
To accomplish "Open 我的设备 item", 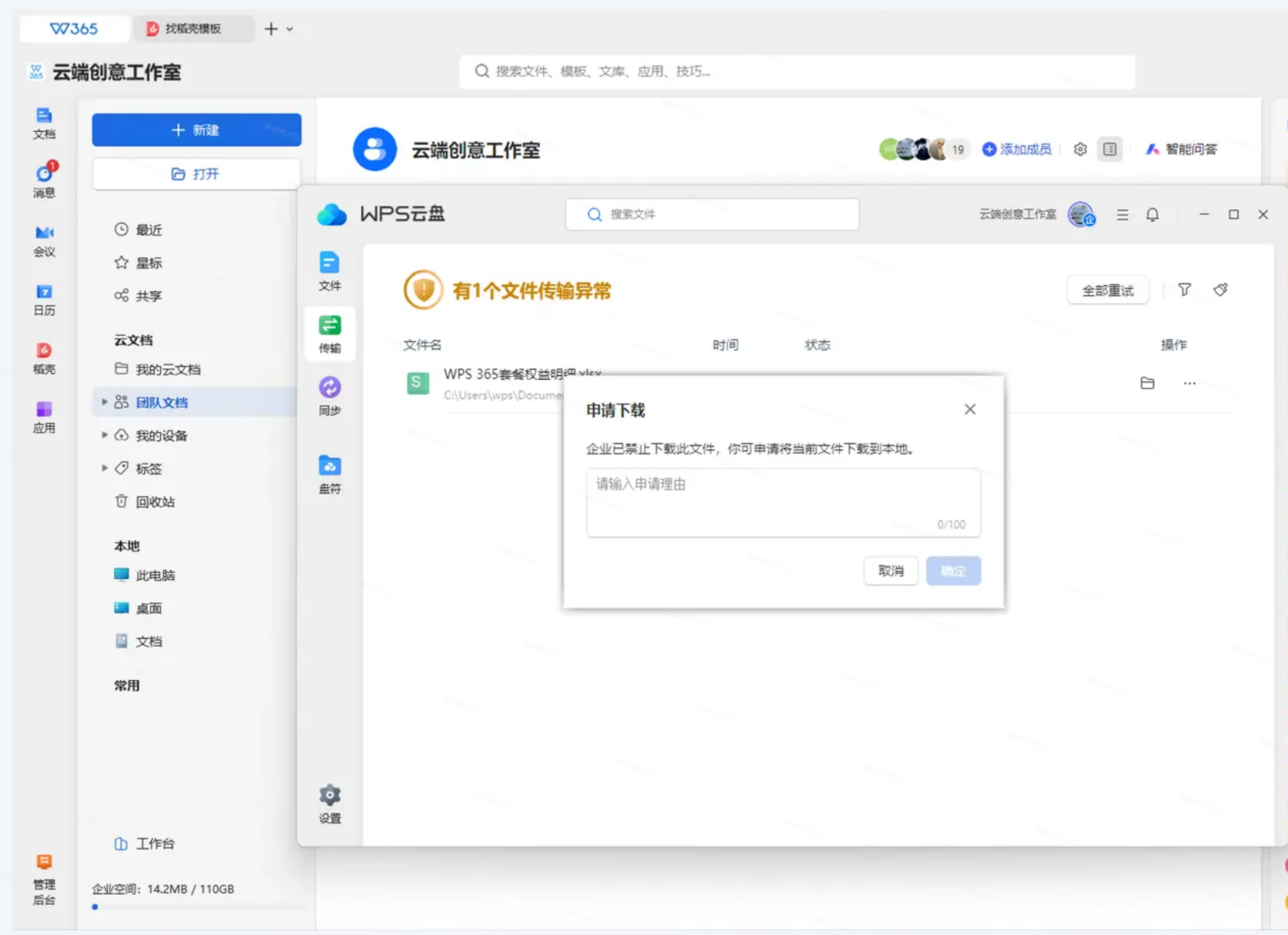I will 151,436.
